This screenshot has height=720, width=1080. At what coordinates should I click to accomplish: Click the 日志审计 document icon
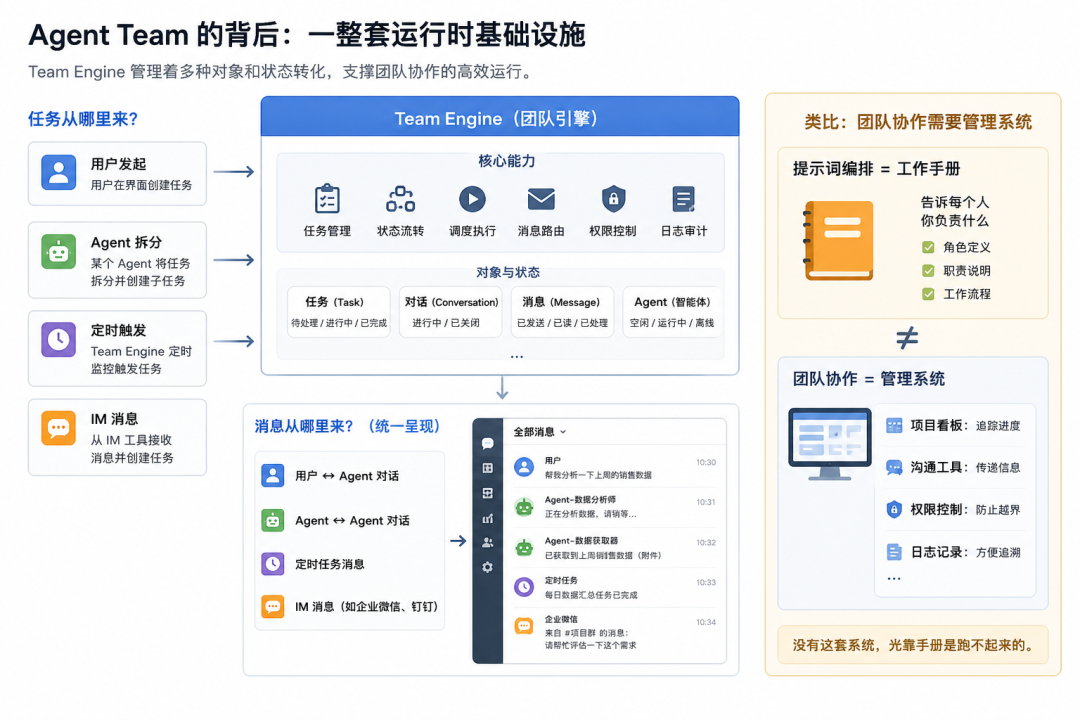[x=683, y=199]
